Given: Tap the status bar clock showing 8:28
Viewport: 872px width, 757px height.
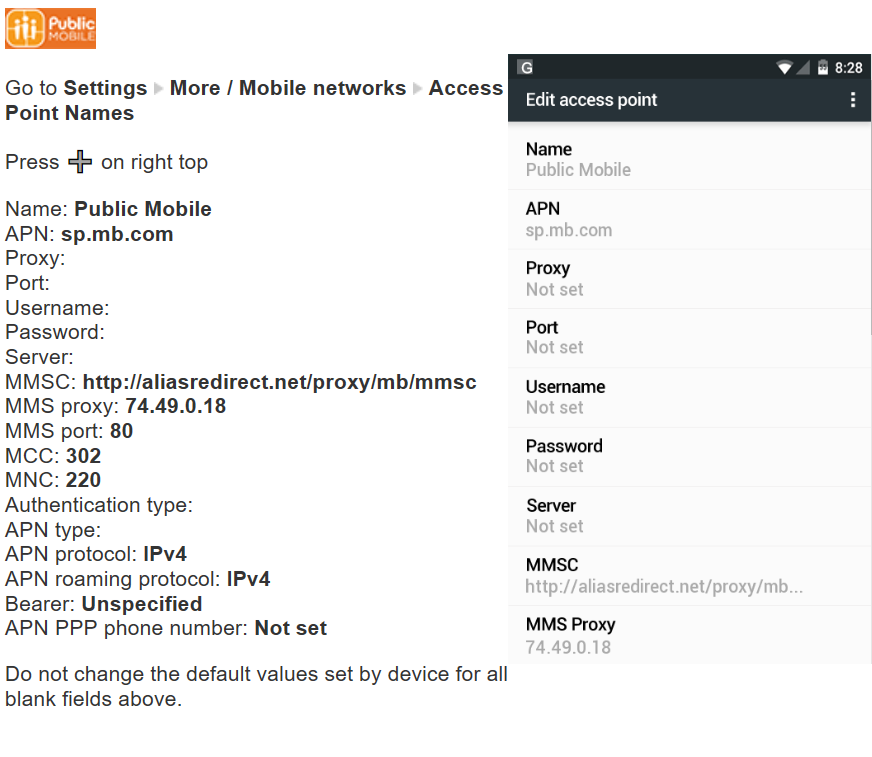Looking at the screenshot, I should click(848, 68).
